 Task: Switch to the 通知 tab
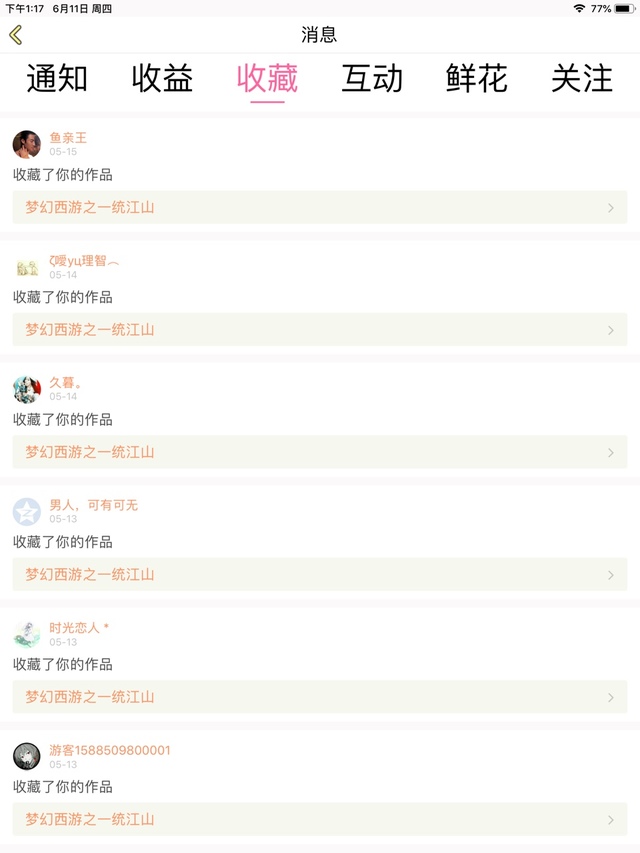pyautogui.click(x=57, y=79)
